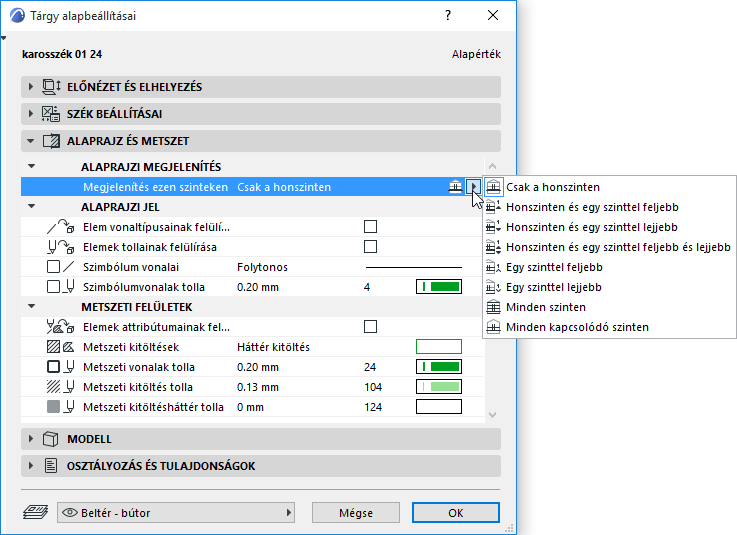Toggle the eye icon on Beltér - bútor layer
Viewport: 737px width, 535px height.
click(x=70, y=512)
